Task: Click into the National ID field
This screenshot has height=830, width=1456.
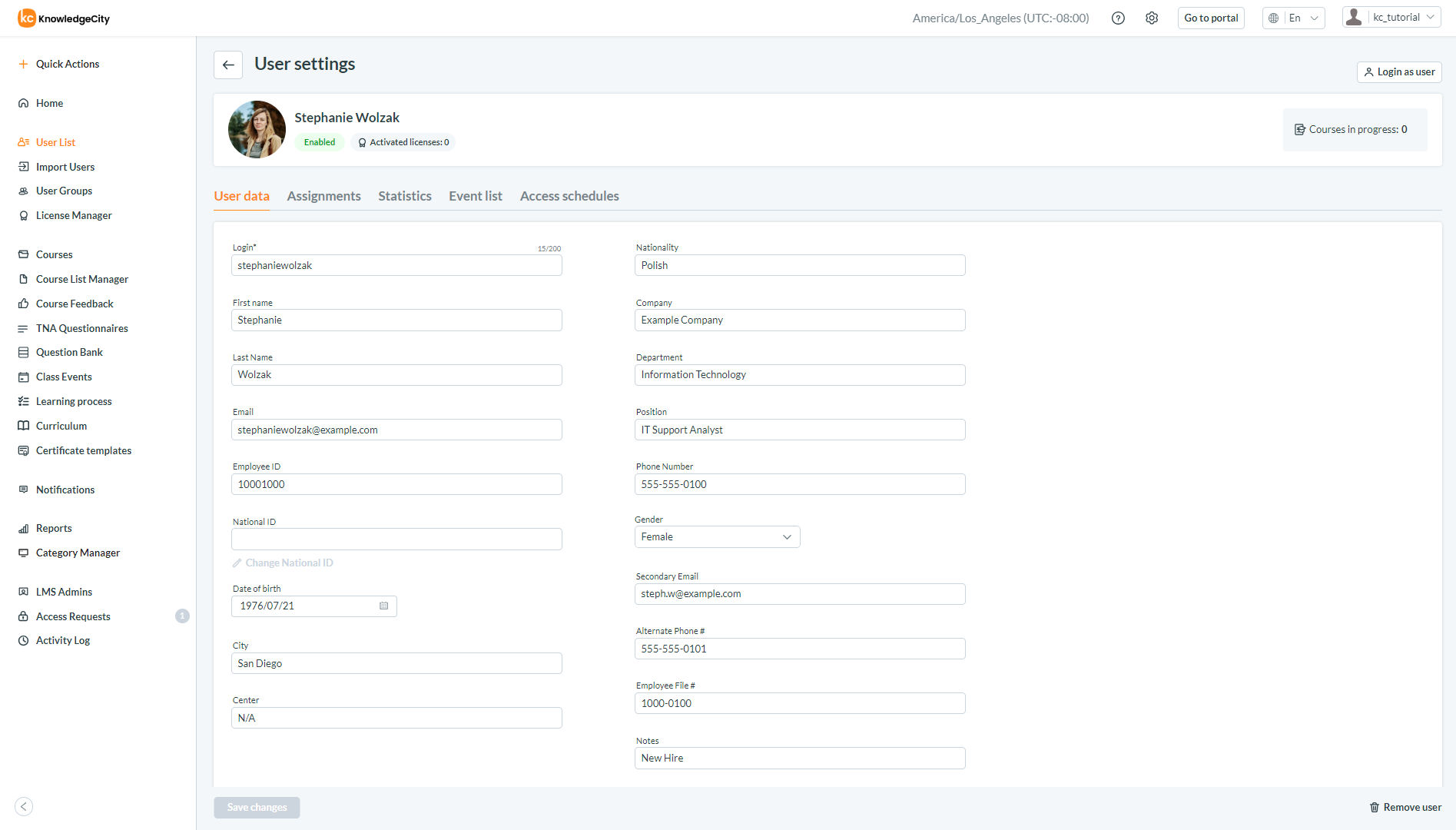Action: coord(396,539)
